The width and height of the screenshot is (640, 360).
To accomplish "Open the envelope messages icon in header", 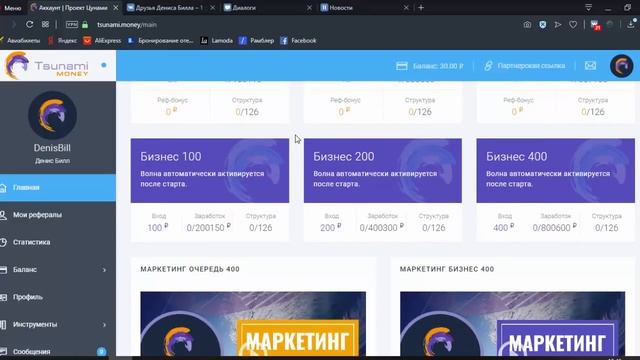I will click(x=590, y=65).
